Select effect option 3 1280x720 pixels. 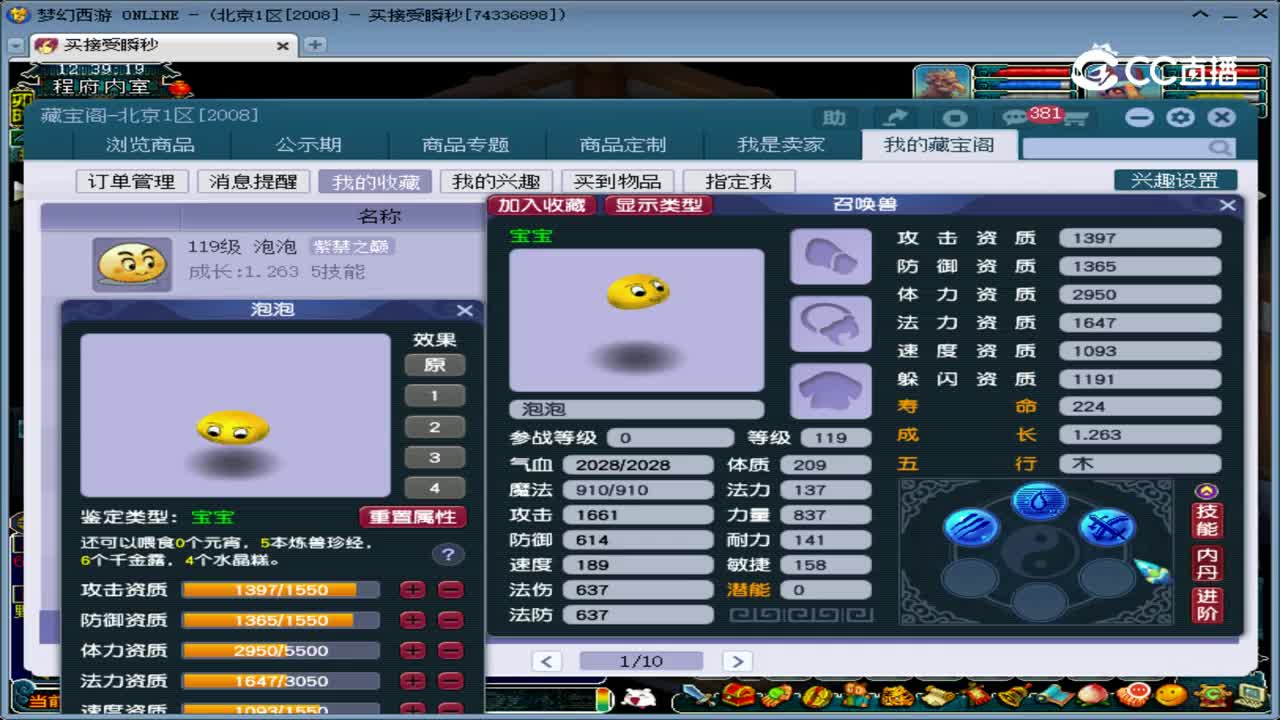pos(435,458)
